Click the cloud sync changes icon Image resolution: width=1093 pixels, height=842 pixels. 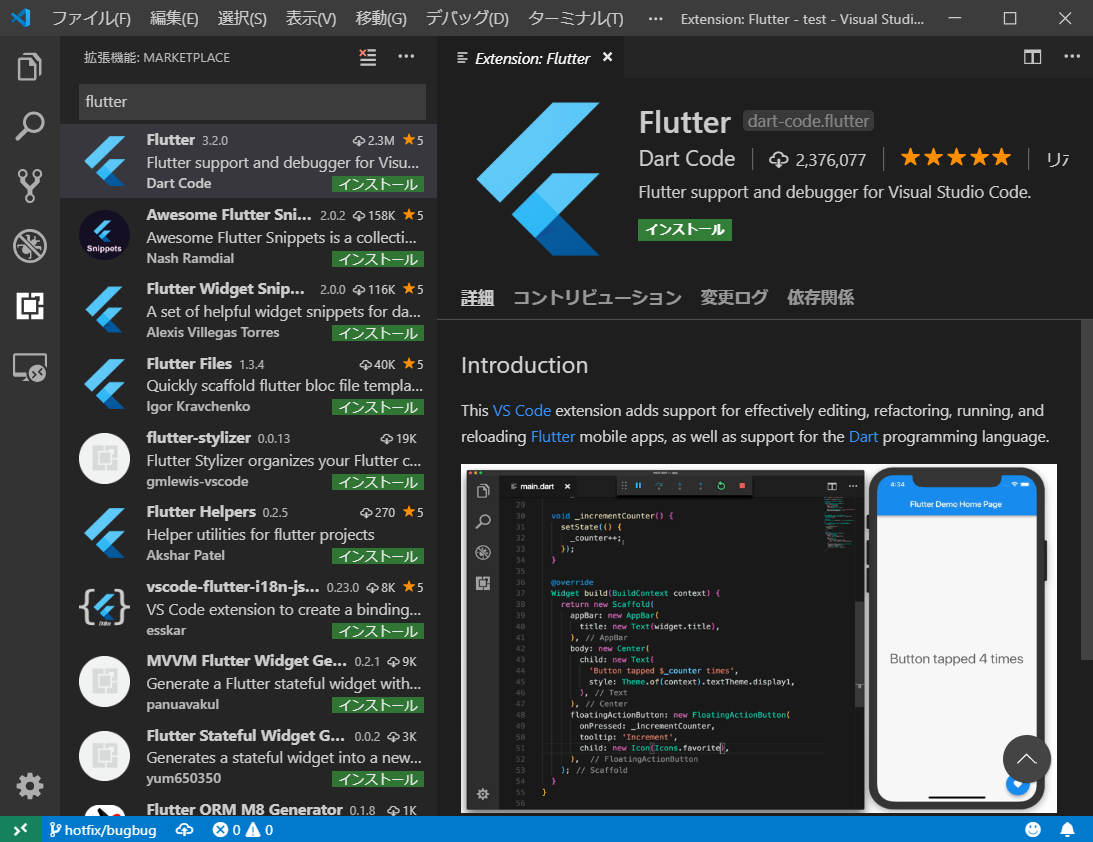coord(184,829)
